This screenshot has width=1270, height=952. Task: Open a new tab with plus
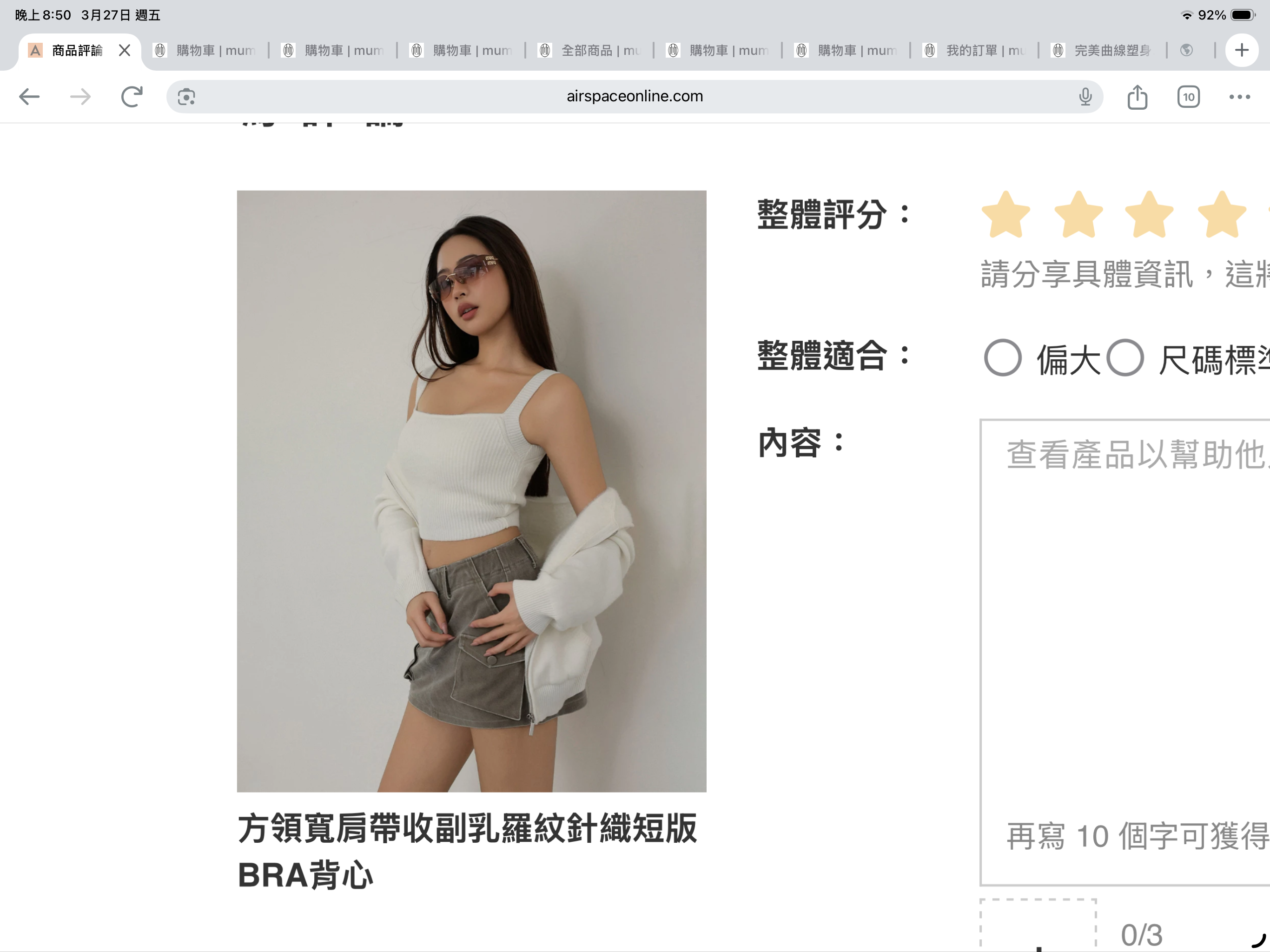[x=1241, y=51]
